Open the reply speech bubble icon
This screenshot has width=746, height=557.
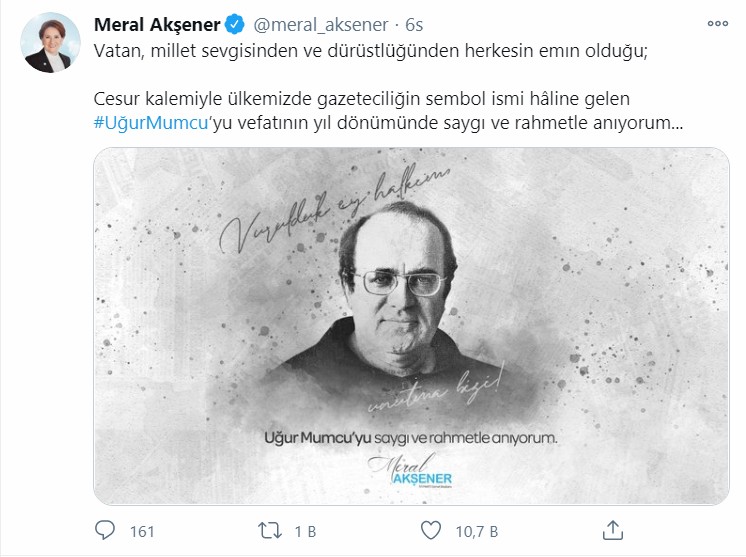pos(105,530)
